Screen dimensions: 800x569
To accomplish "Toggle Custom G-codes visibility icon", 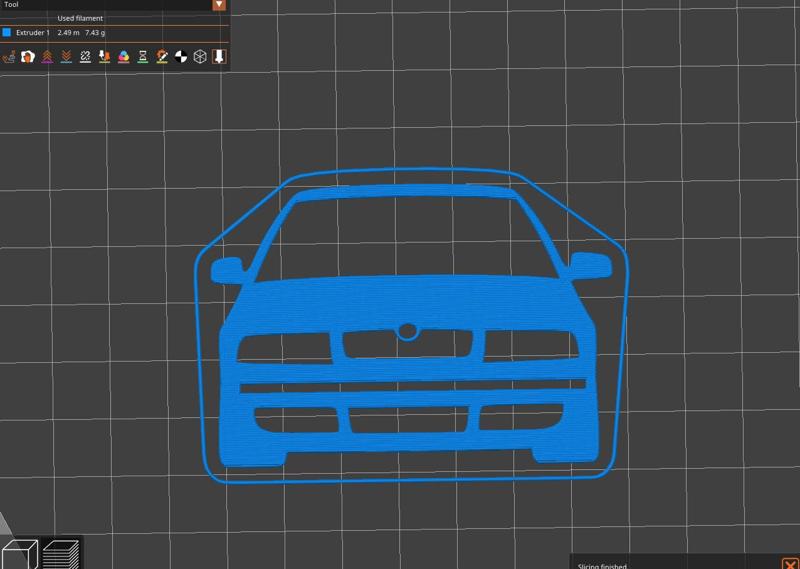I will click(162, 57).
